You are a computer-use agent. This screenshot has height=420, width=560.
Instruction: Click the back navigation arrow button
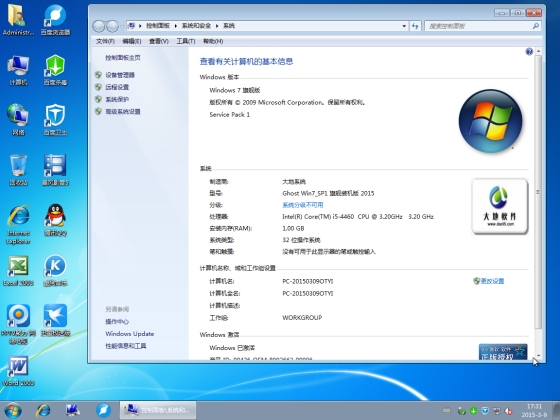point(99,26)
